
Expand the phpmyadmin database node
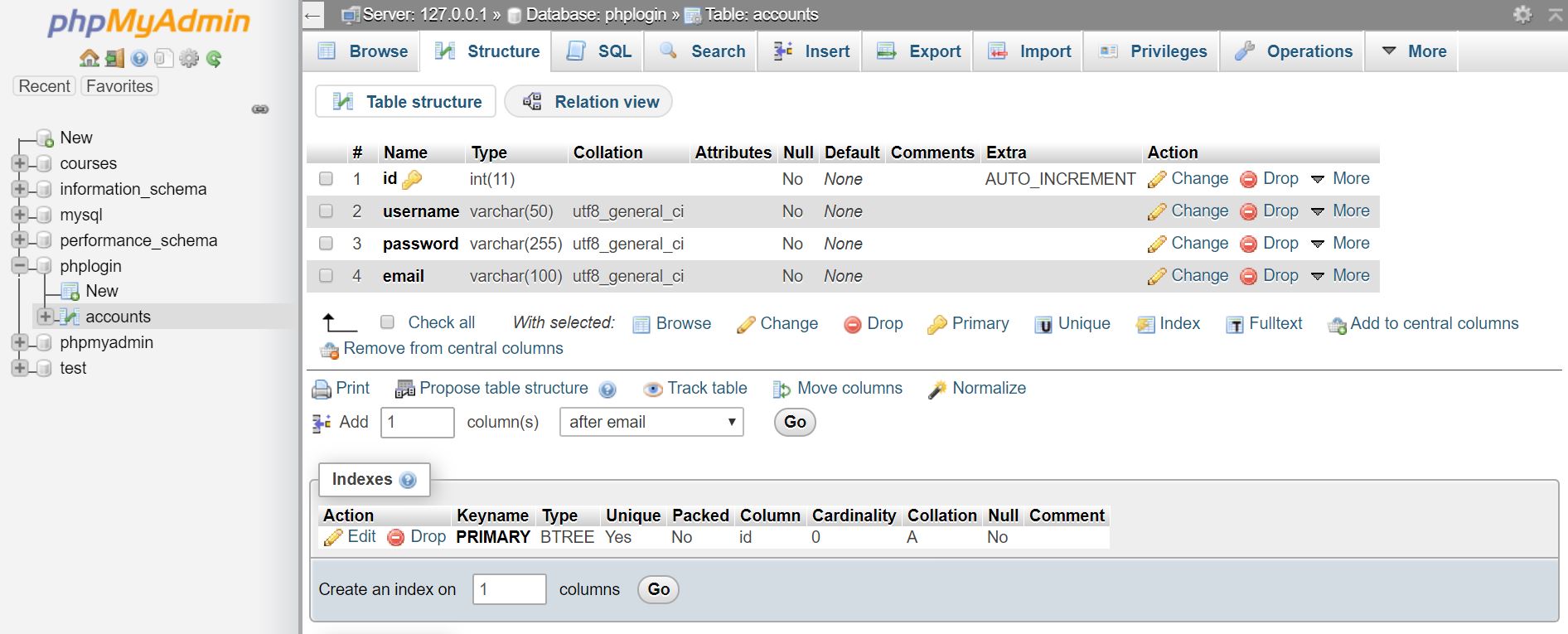(x=19, y=343)
